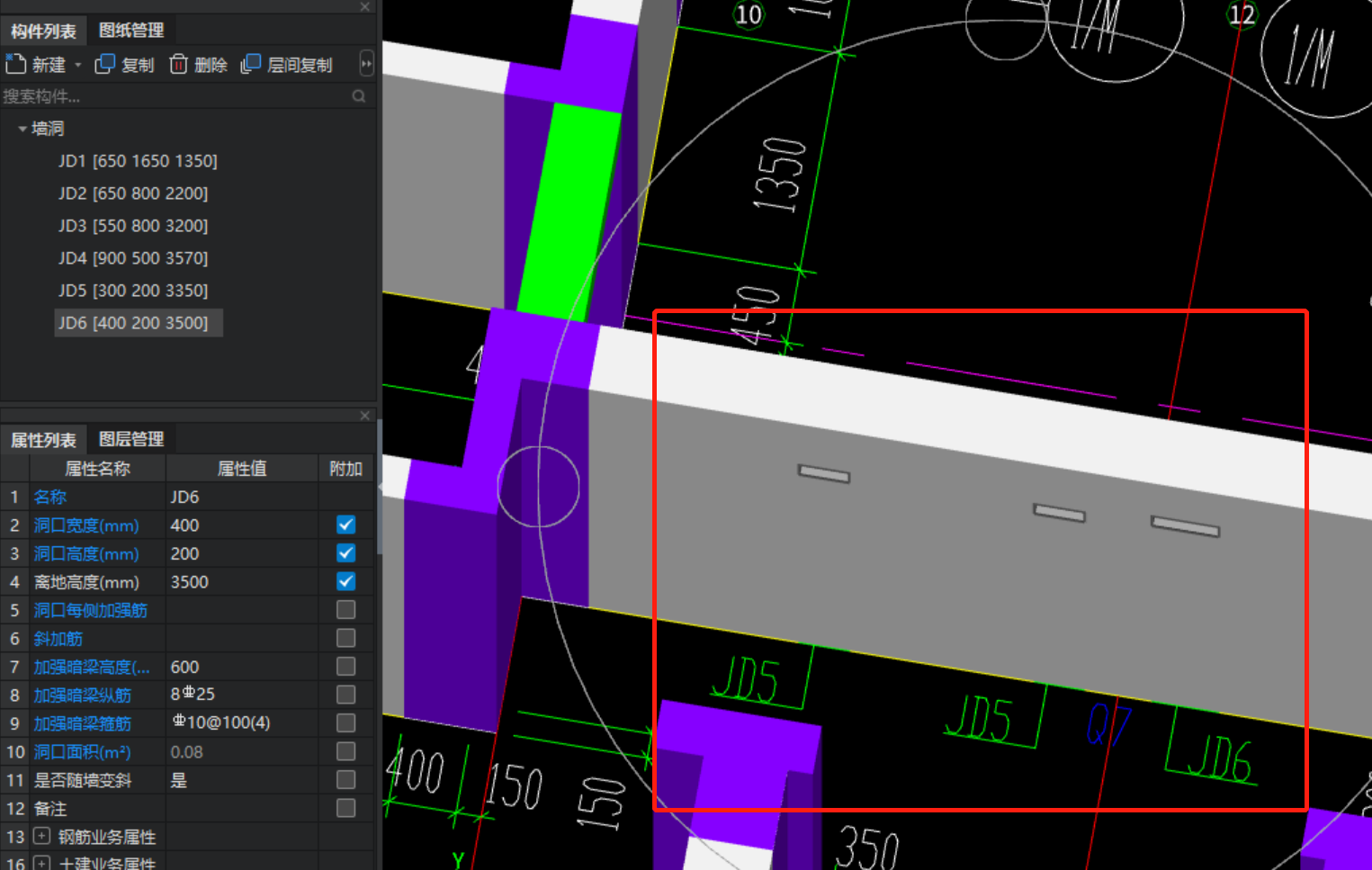
Task: Check 附加 for 备注
Action: [x=345, y=808]
